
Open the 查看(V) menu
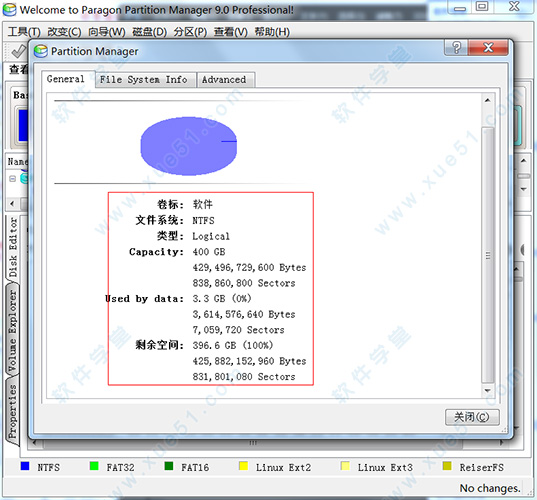point(230,32)
